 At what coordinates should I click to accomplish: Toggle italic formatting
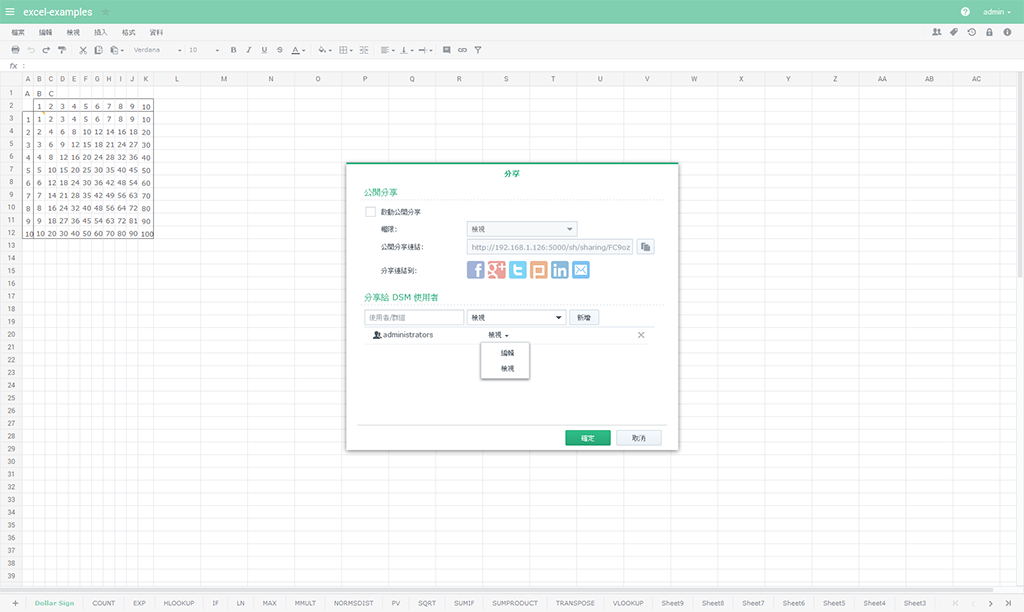[249, 50]
